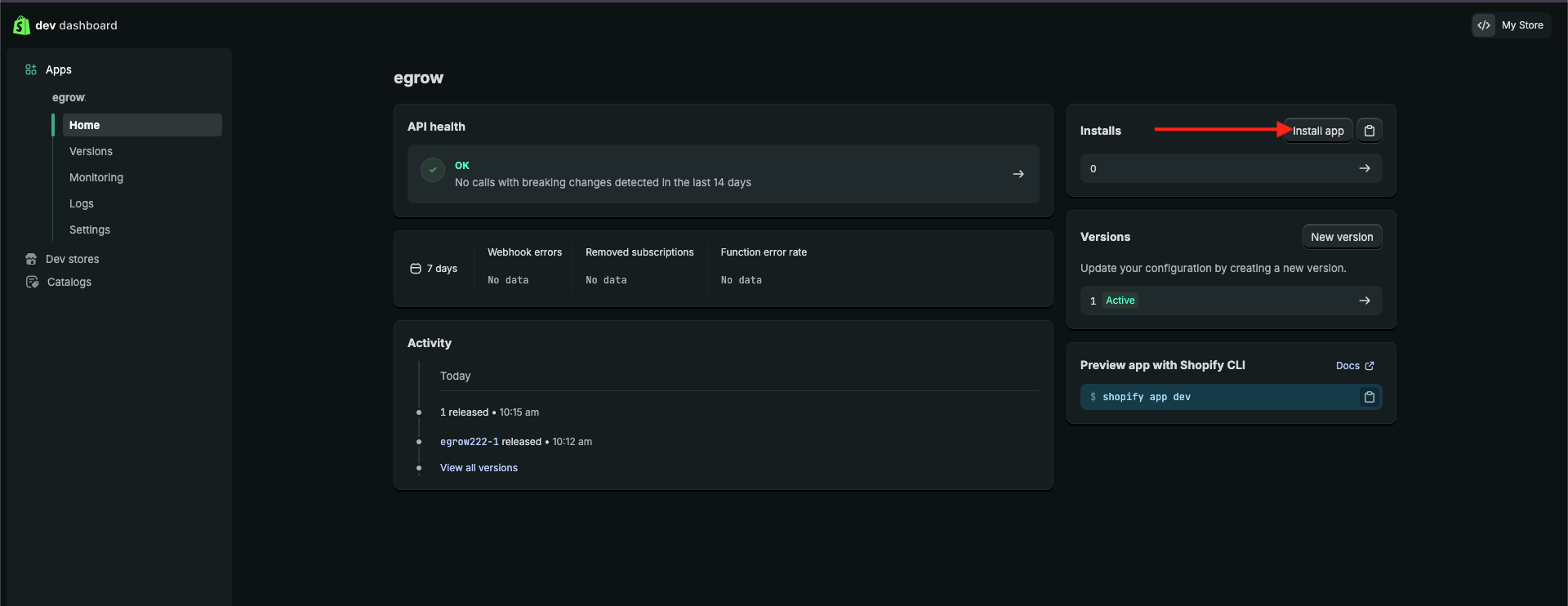Screen dimensions: 1568x606
Task: Open Docs link for Shopify CLI
Action: pos(1354,366)
